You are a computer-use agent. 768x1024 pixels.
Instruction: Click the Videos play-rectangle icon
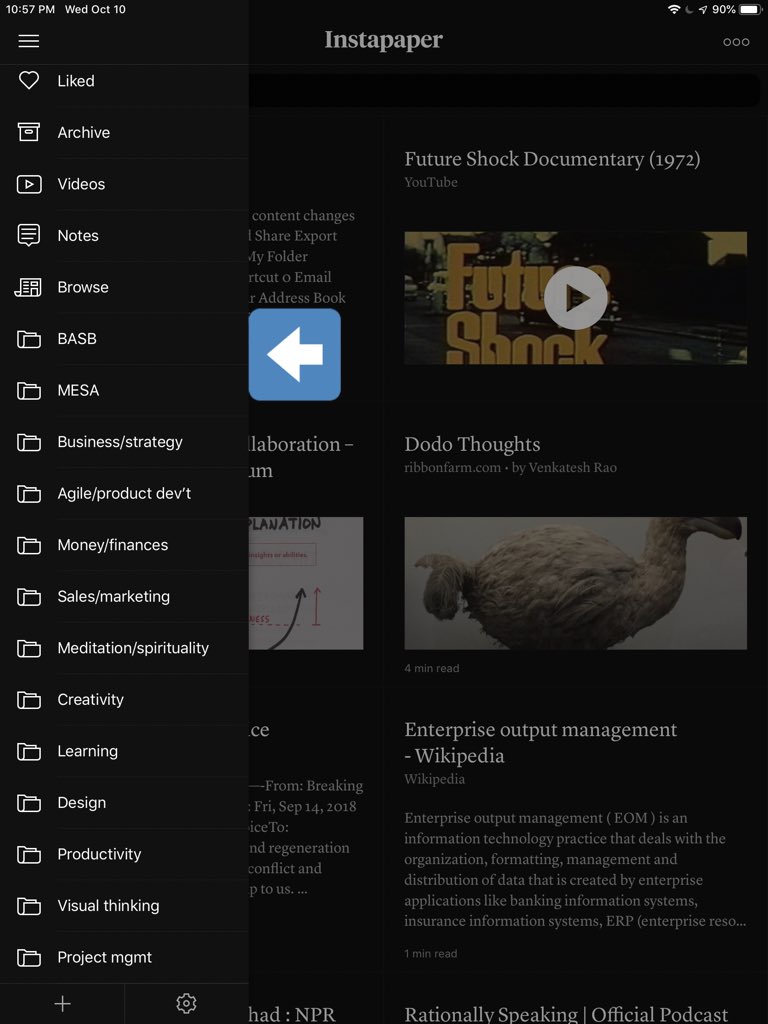pos(29,184)
